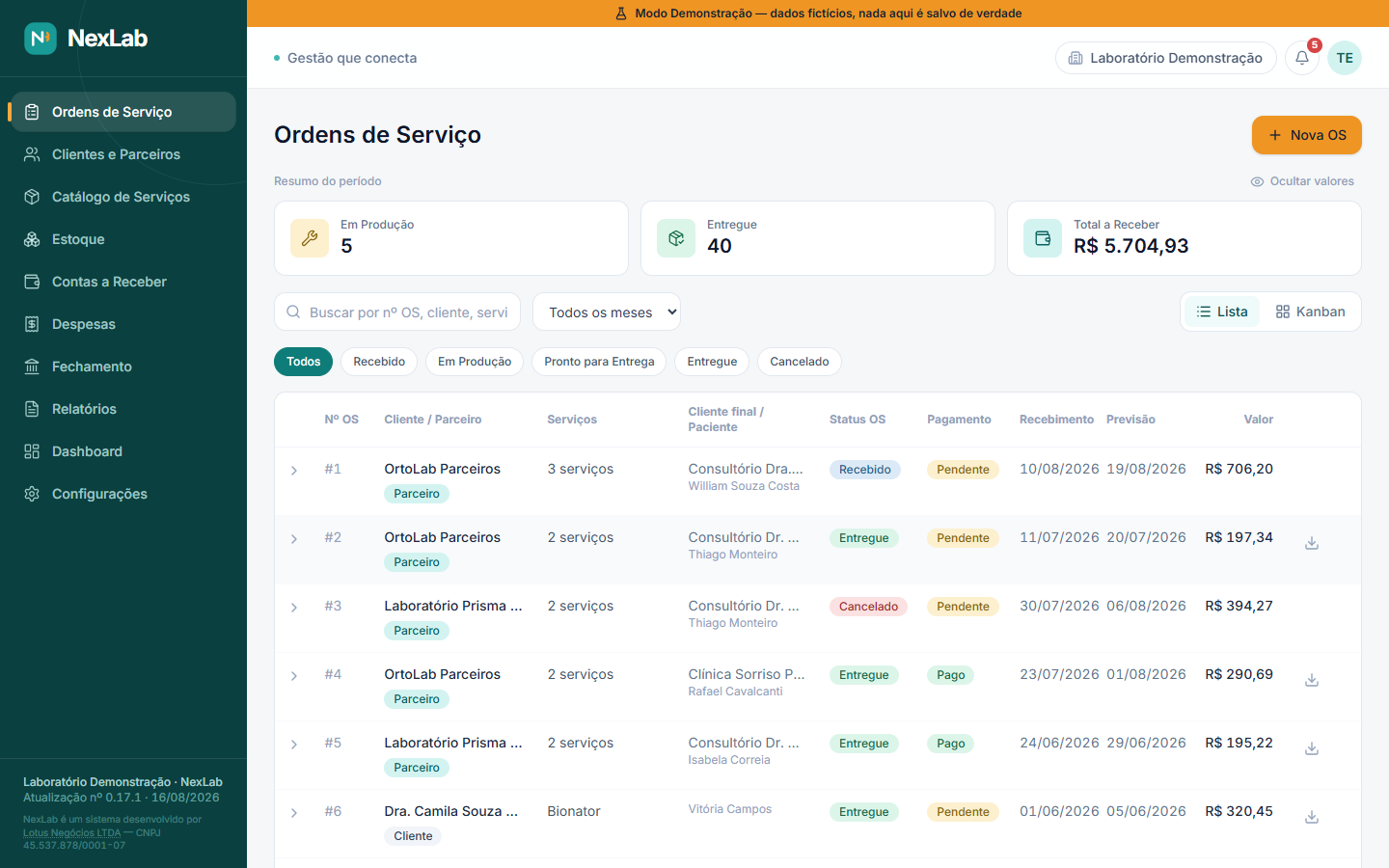Filter orders by Entregue
The width and height of the screenshot is (1389, 868).
point(712,362)
